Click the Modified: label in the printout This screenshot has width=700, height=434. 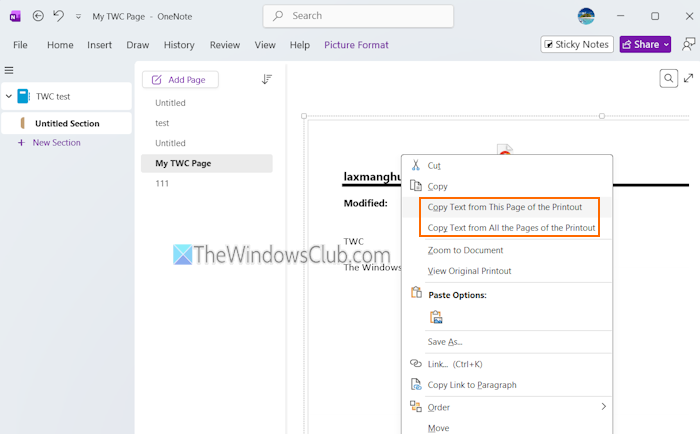pos(366,203)
